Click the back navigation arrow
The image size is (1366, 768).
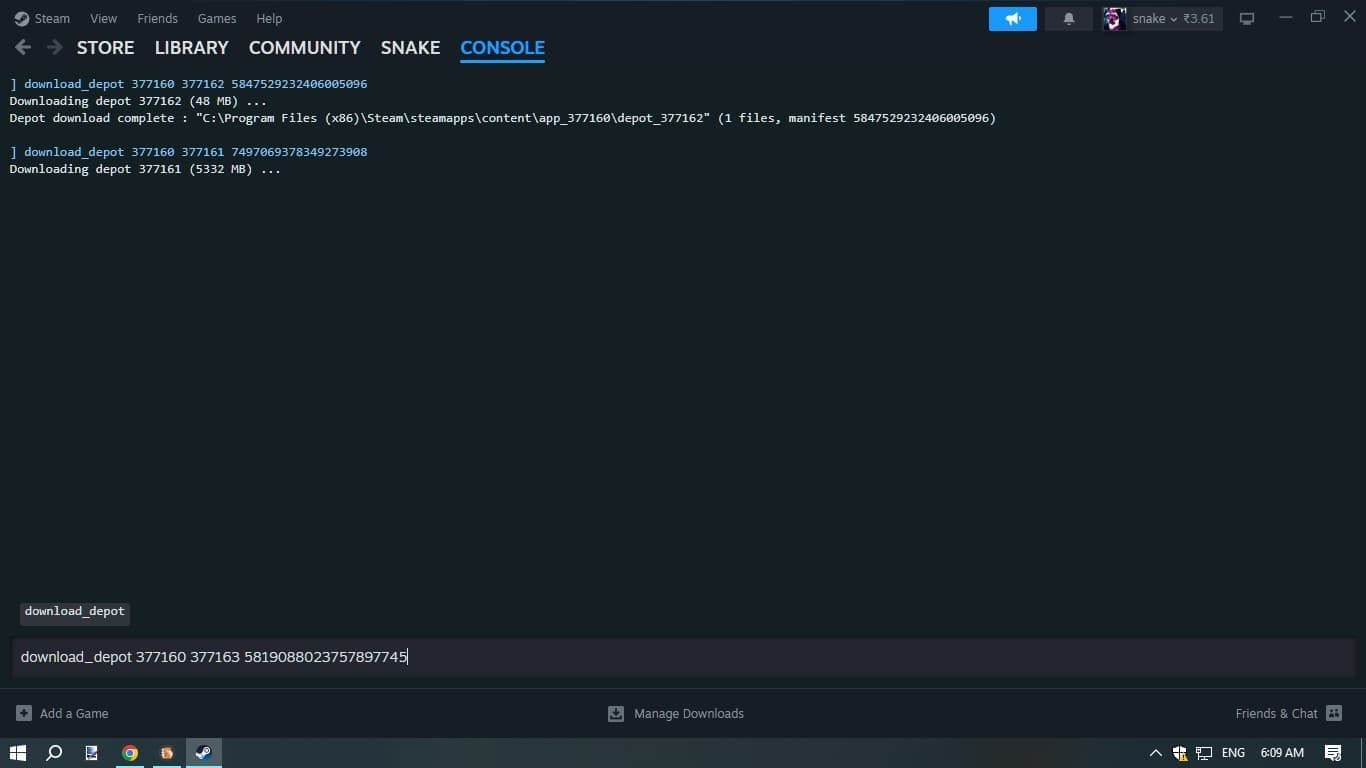[x=23, y=47]
